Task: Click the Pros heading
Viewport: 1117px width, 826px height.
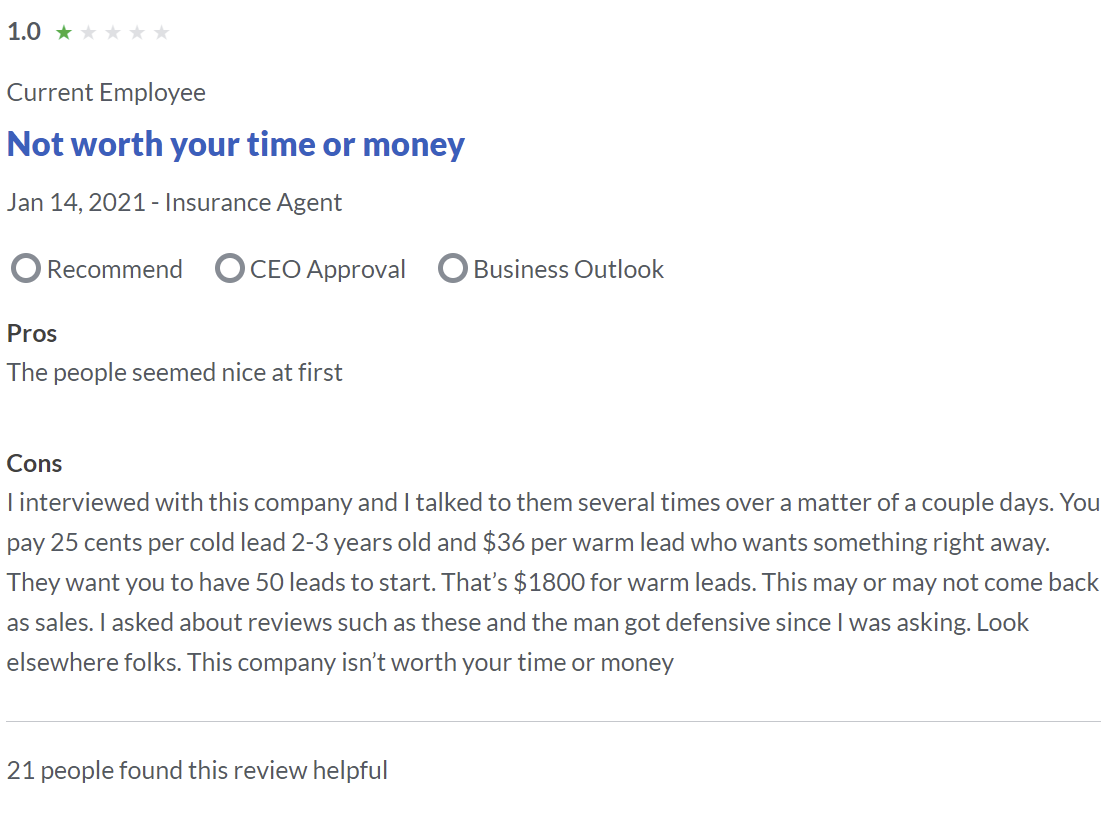Action: point(32,333)
